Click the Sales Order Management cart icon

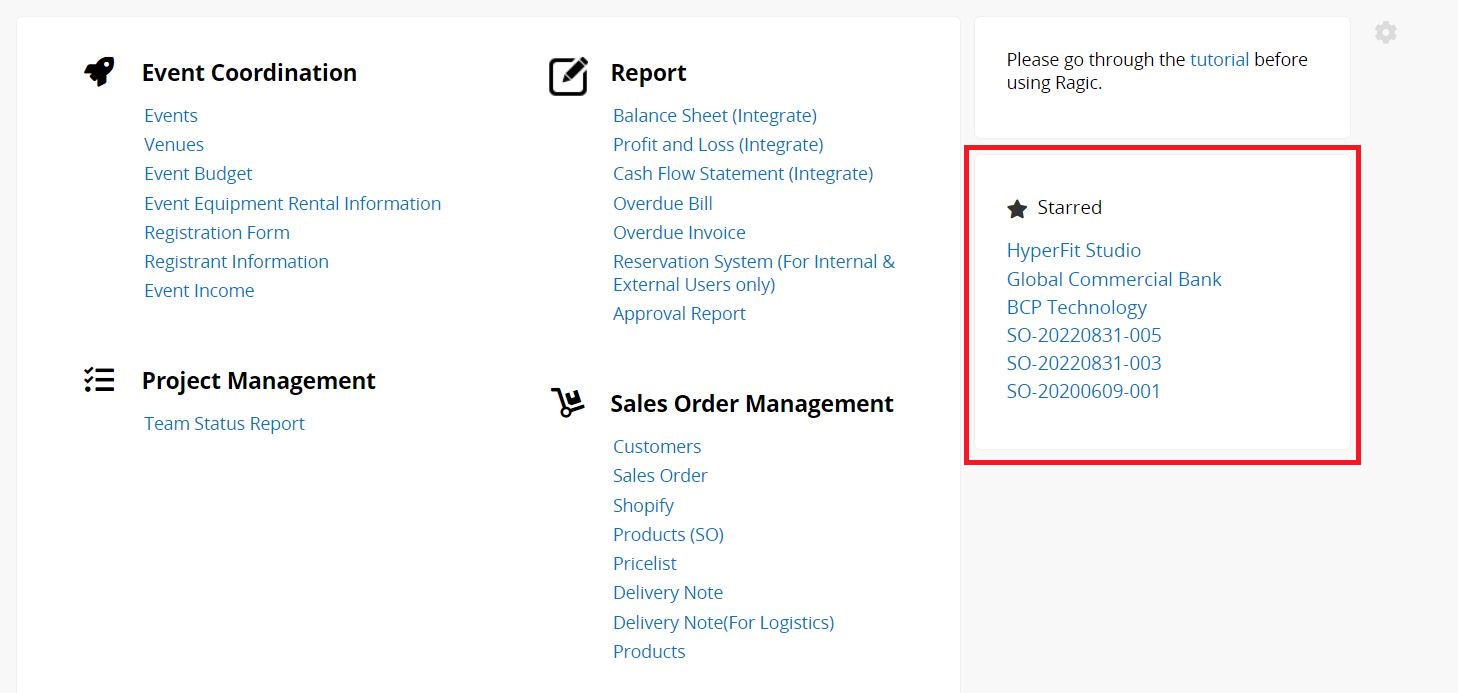pyautogui.click(x=567, y=402)
